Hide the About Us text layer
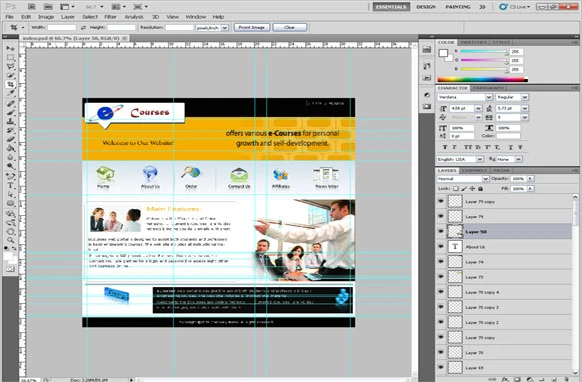582x382 pixels. click(x=441, y=246)
